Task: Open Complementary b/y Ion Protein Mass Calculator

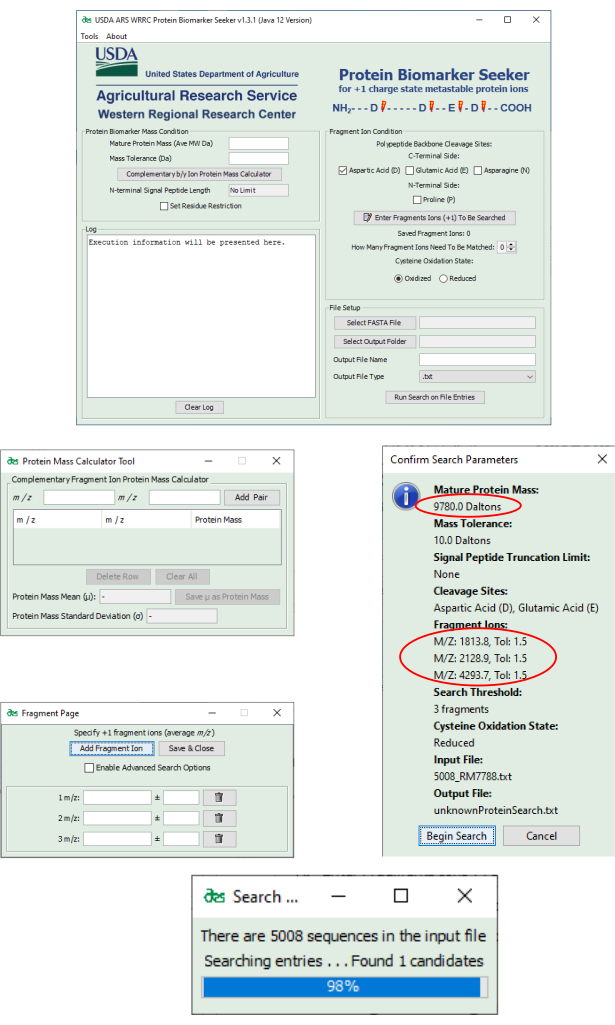Action: (x=199, y=174)
